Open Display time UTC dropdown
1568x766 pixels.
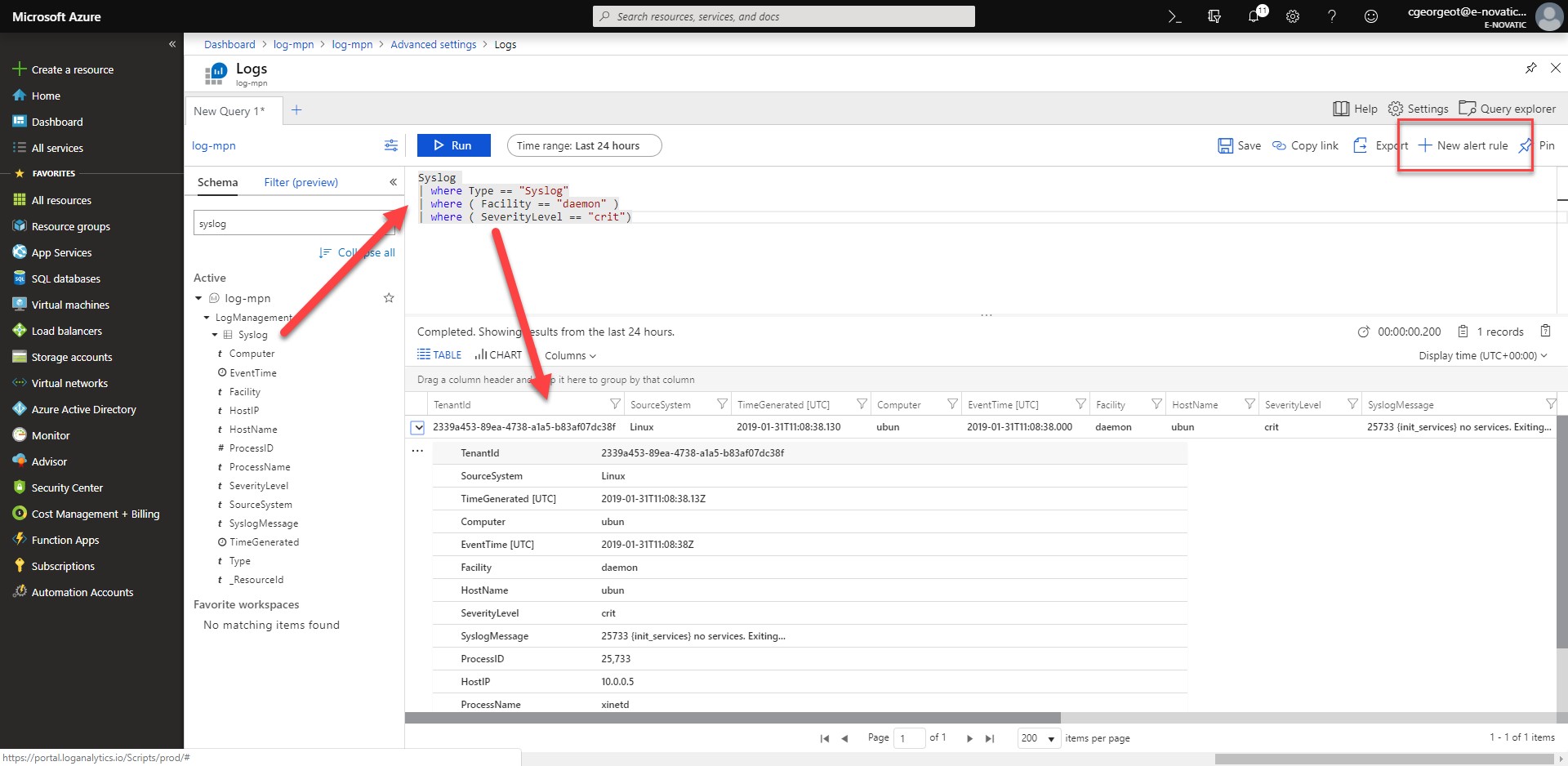click(x=1483, y=355)
